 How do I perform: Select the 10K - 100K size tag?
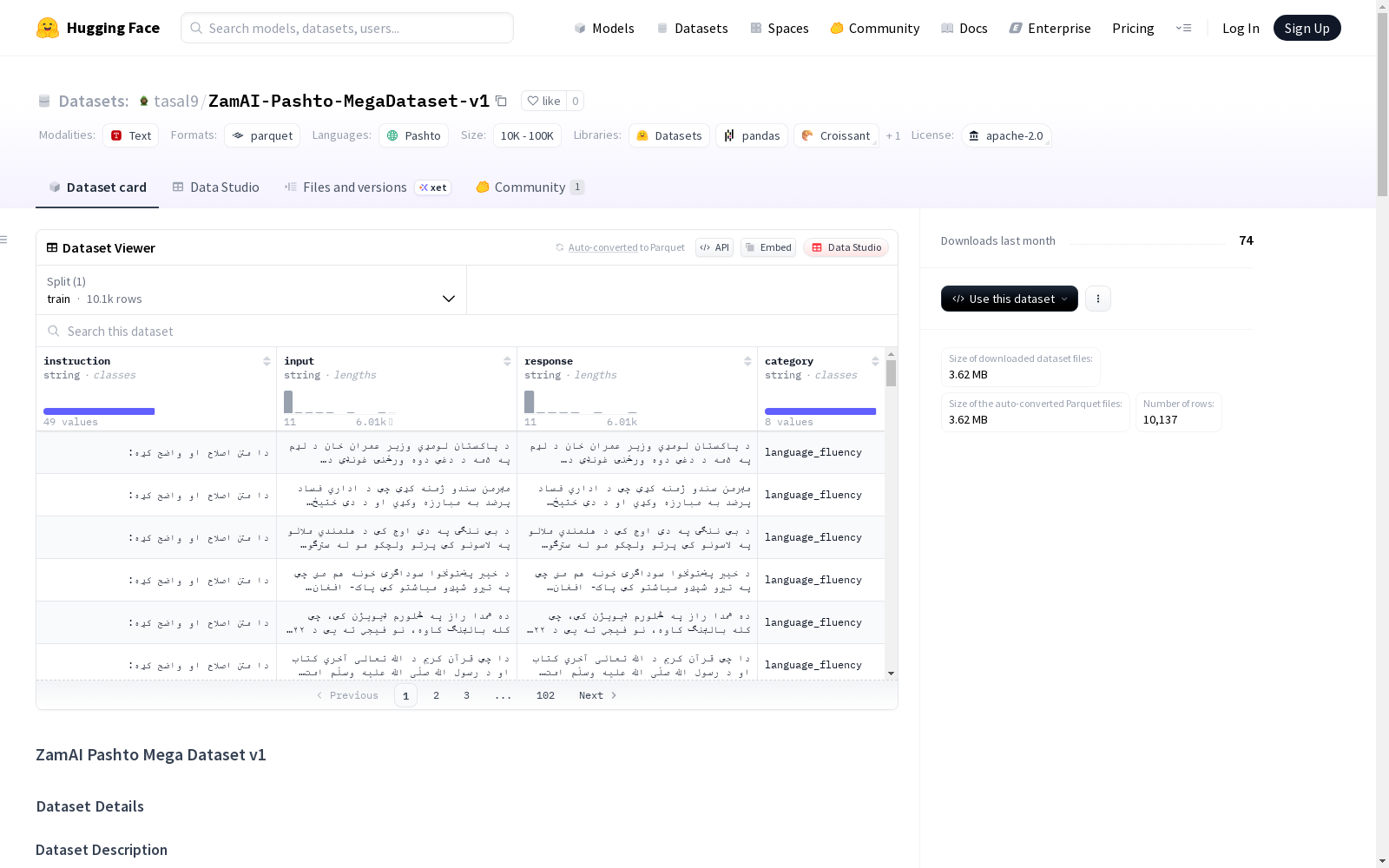coord(527,135)
